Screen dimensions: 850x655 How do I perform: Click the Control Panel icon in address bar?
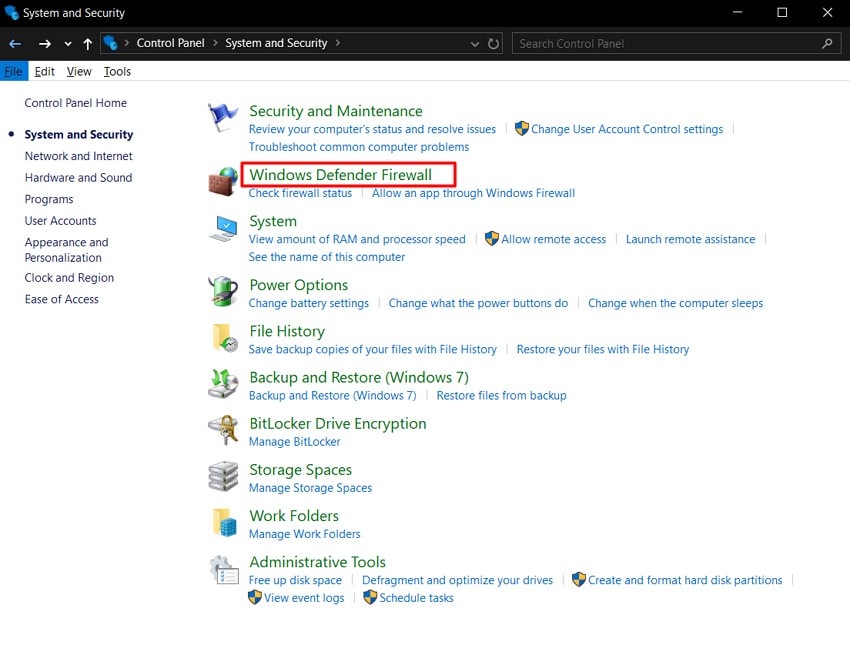tap(110, 43)
